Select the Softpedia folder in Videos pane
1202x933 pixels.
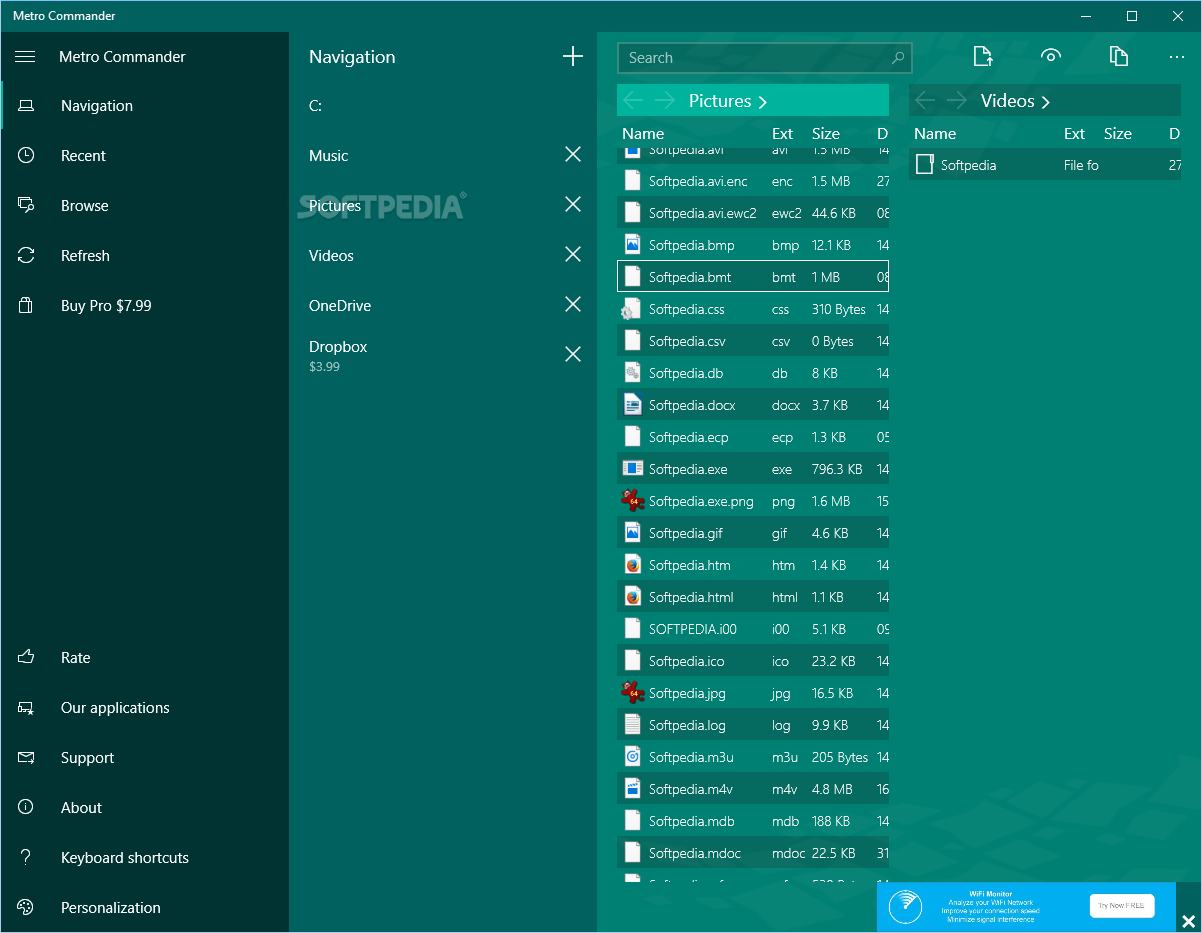click(x=1045, y=165)
